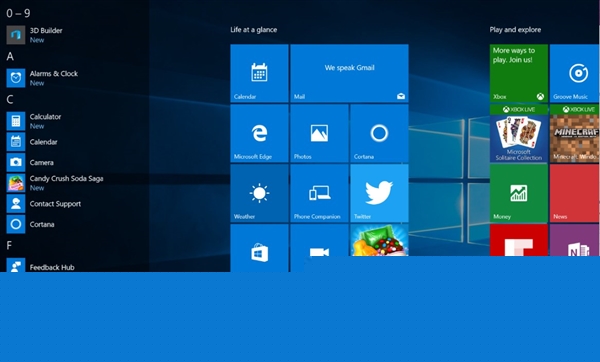
Task: Launch Calculator from the app list
Action: tap(16, 121)
